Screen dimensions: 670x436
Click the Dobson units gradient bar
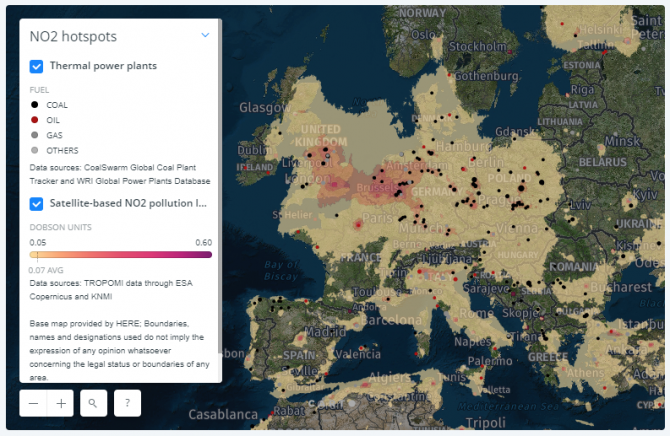click(x=120, y=255)
